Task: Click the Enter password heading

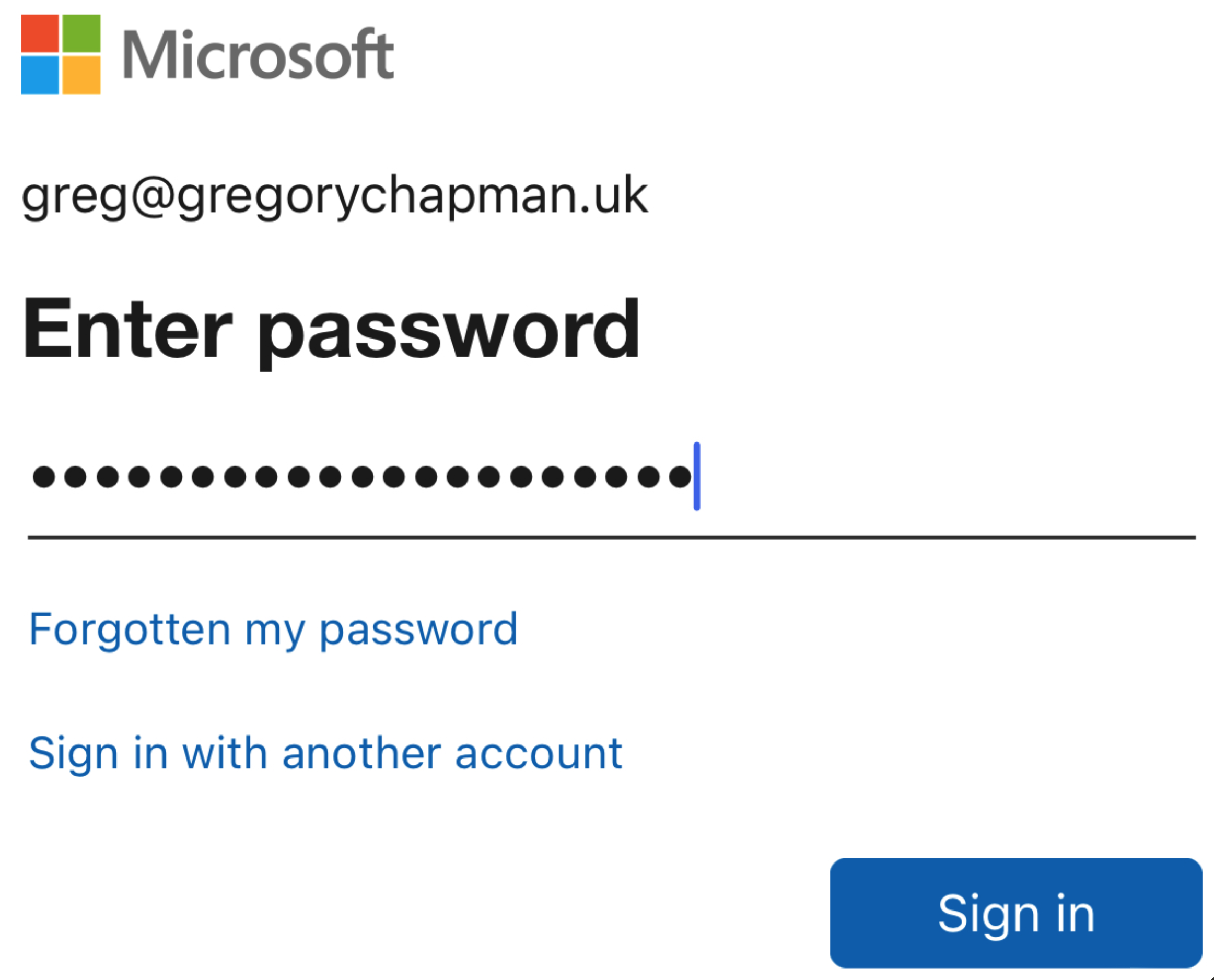Action: tap(331, 330)
